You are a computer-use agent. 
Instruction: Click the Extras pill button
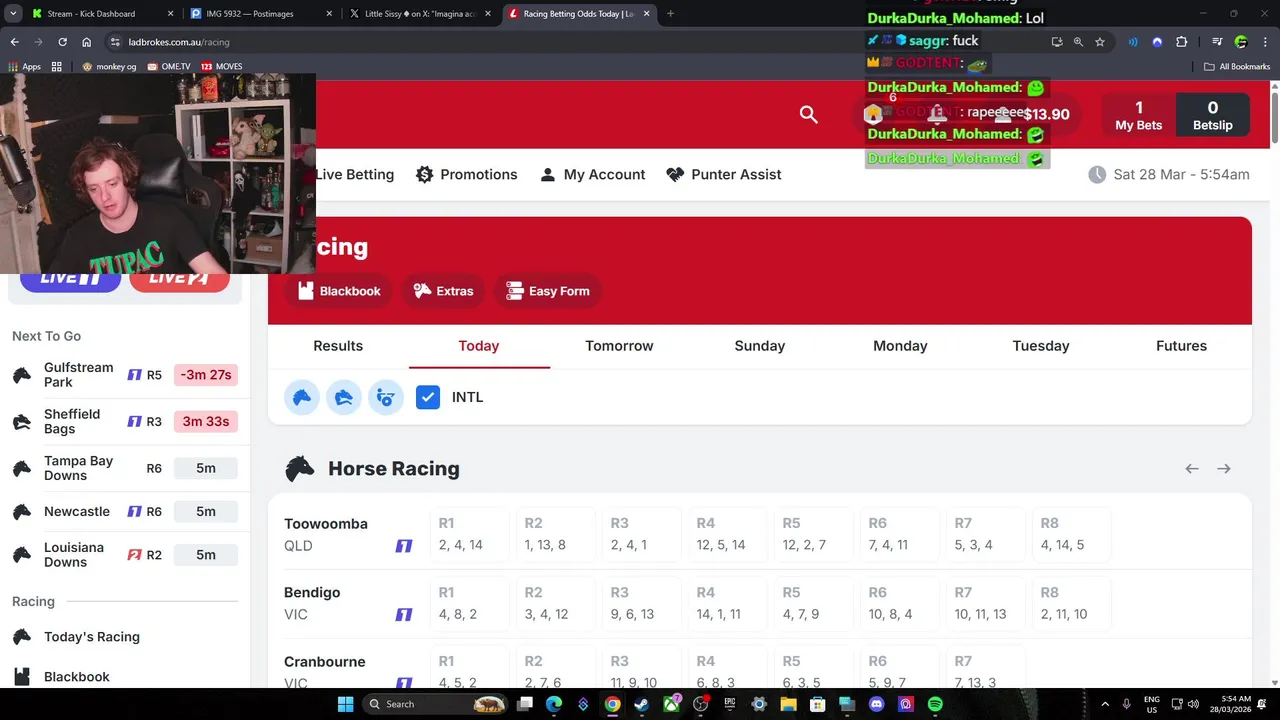click(443, 291)
